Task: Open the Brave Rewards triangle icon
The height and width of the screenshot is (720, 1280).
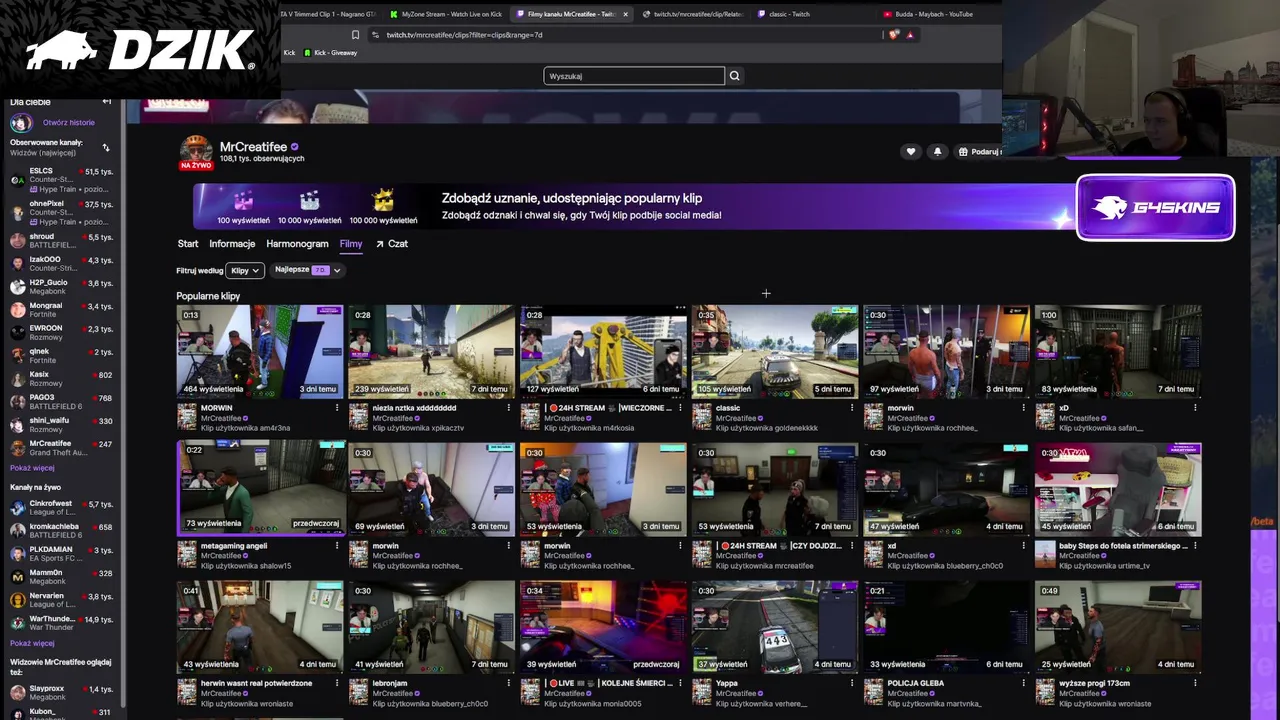Action: (x=910, y=35)
